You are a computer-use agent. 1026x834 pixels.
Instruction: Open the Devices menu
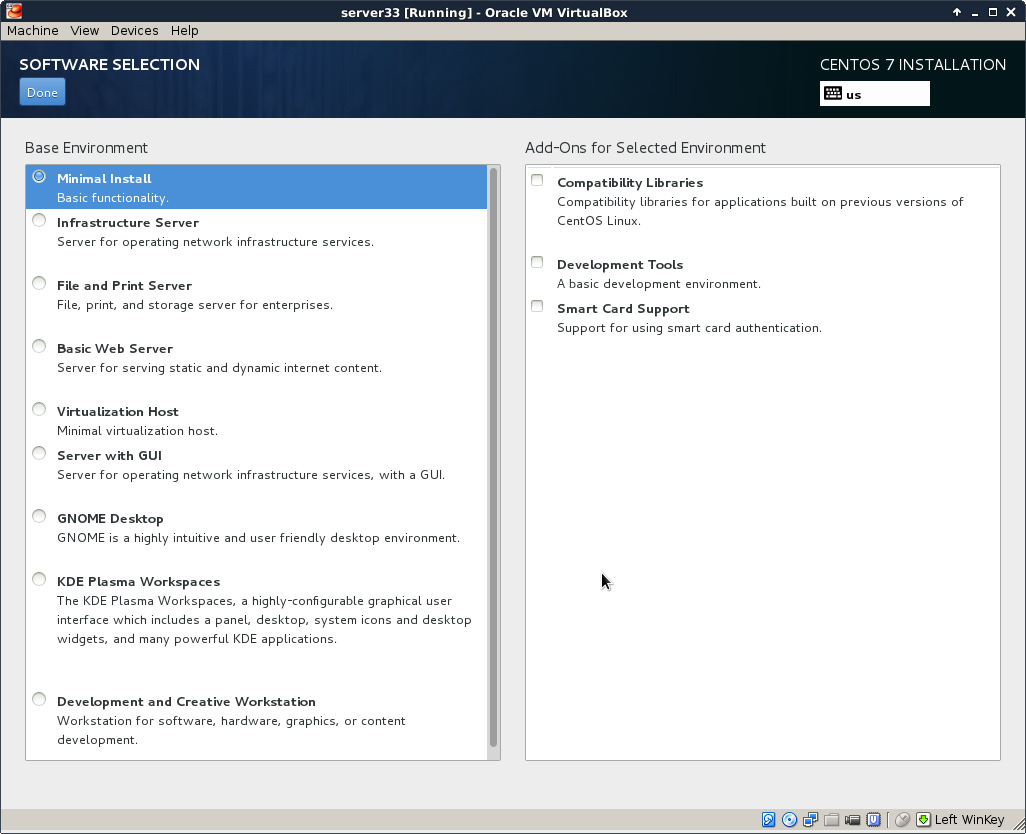coord(134,31)
